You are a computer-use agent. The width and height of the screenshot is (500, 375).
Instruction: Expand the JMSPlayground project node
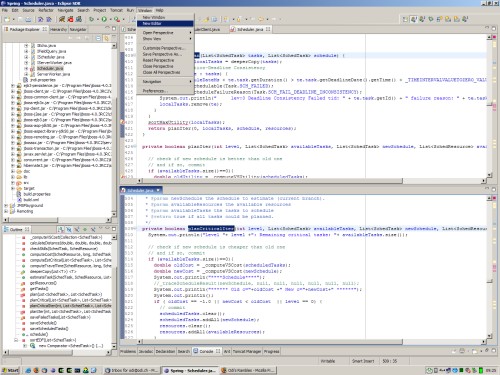(x=6, y=205)
